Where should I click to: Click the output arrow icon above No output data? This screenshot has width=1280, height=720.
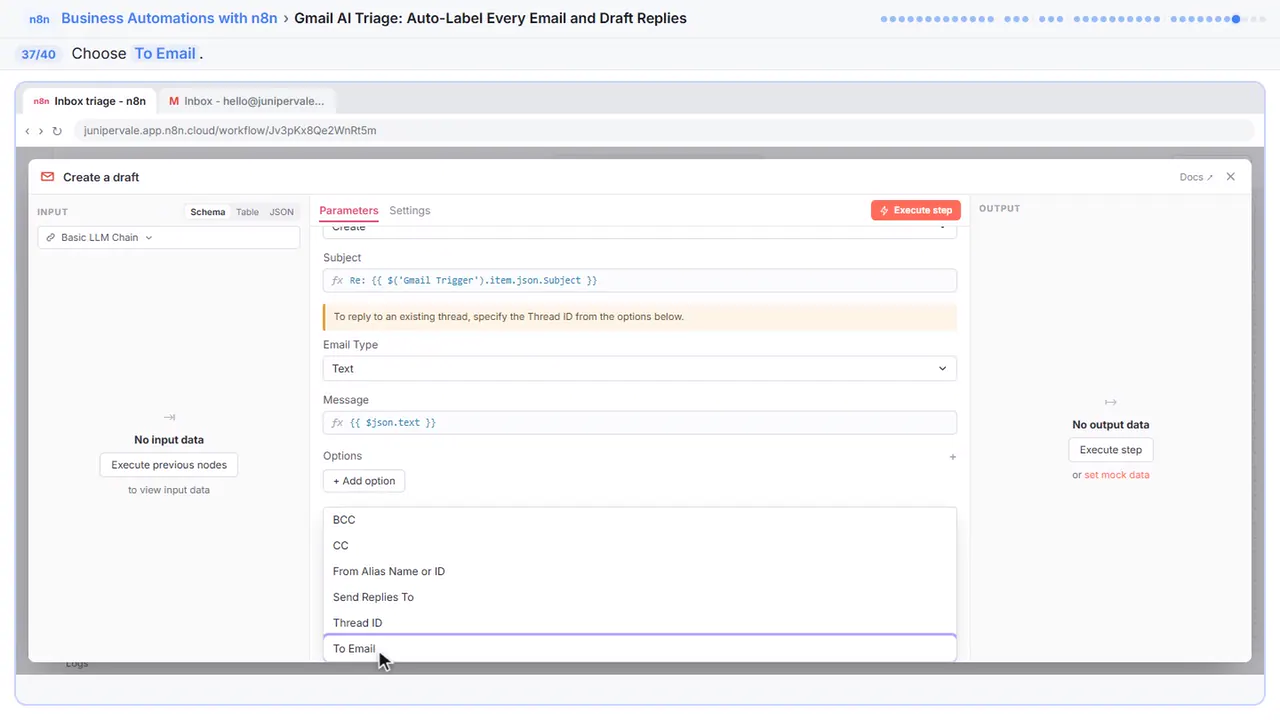1110,402
